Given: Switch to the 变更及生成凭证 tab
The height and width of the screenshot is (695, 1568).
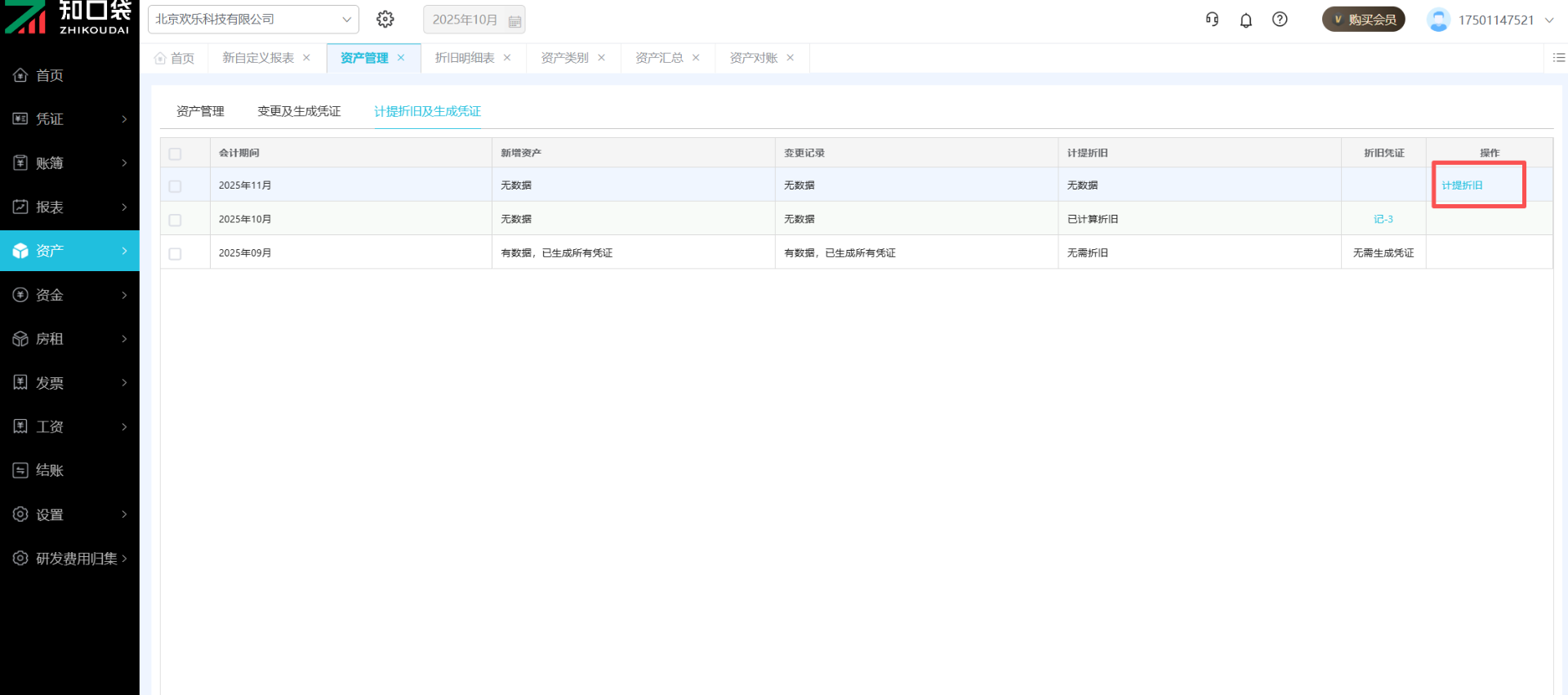Looking at the screenshot, I should click(x=299, y=111).
